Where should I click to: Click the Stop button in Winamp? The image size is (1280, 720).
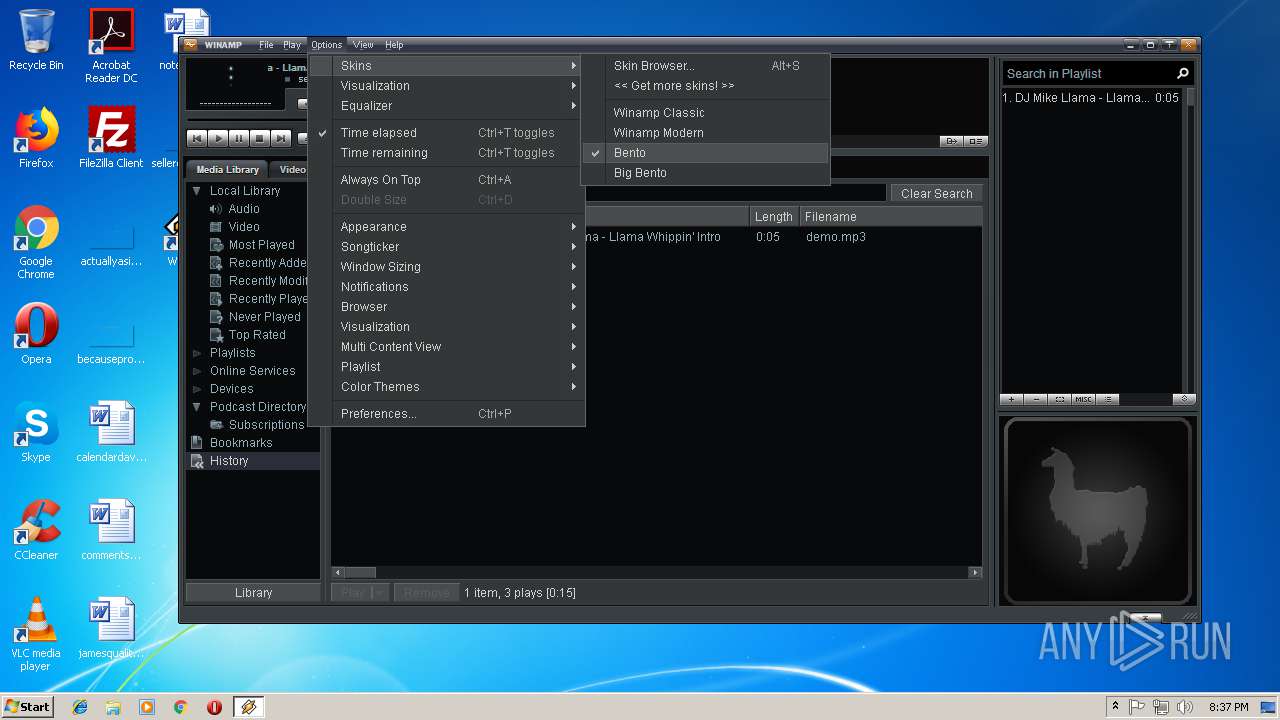coord(260,139)
